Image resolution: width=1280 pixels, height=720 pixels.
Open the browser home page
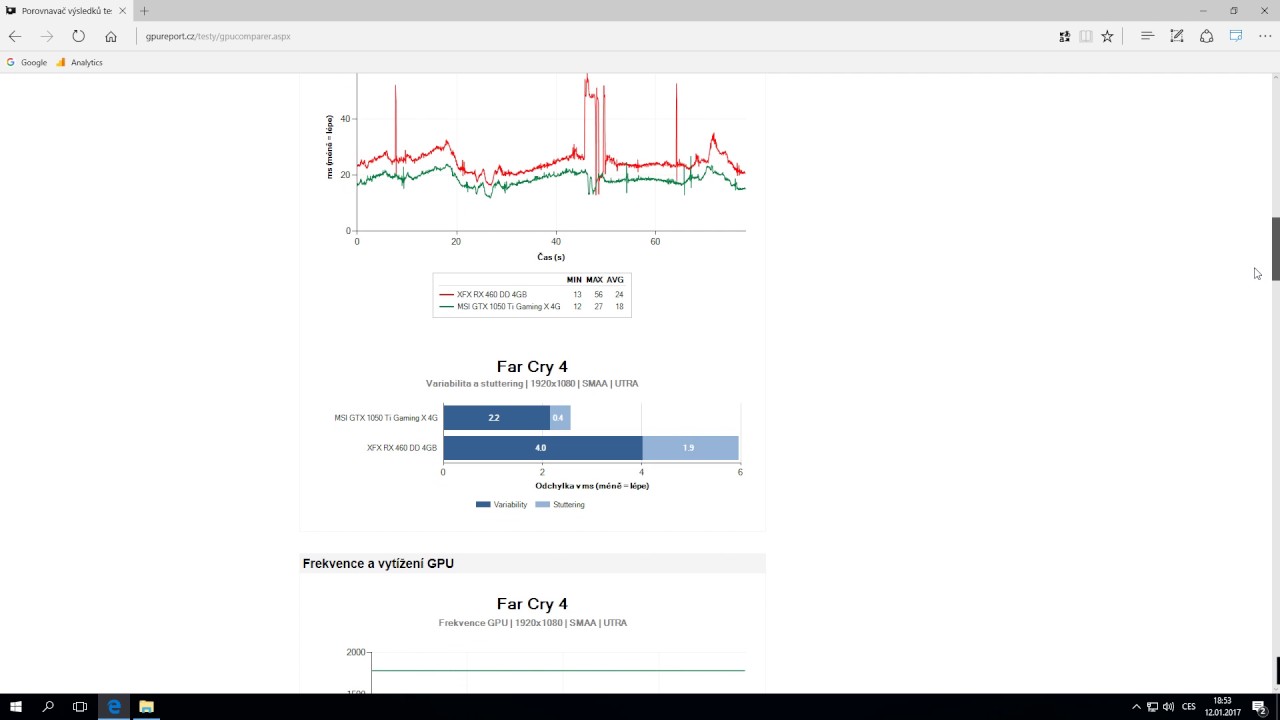110,36
